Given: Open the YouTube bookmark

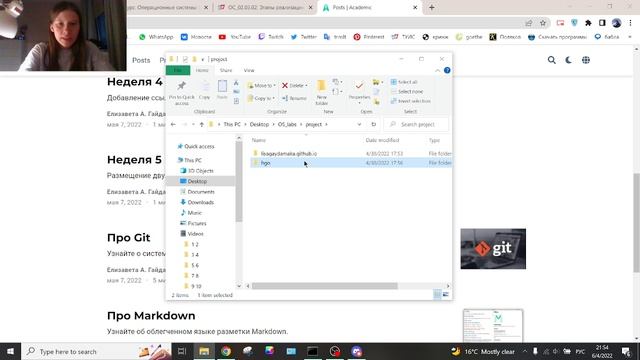Looking at the screenshot, I should click(235, 37).
